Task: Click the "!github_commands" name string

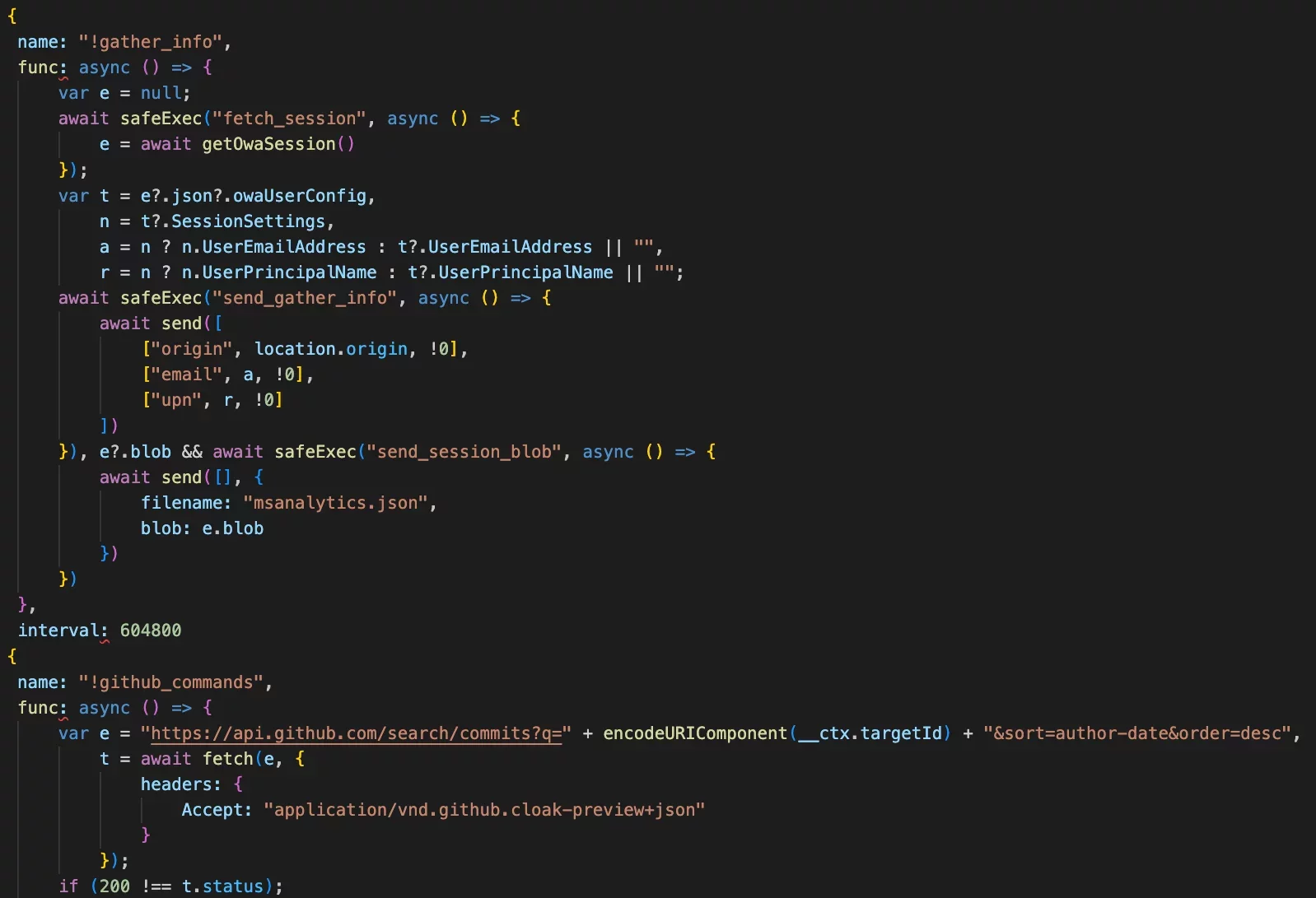Action: coord(170,682)
